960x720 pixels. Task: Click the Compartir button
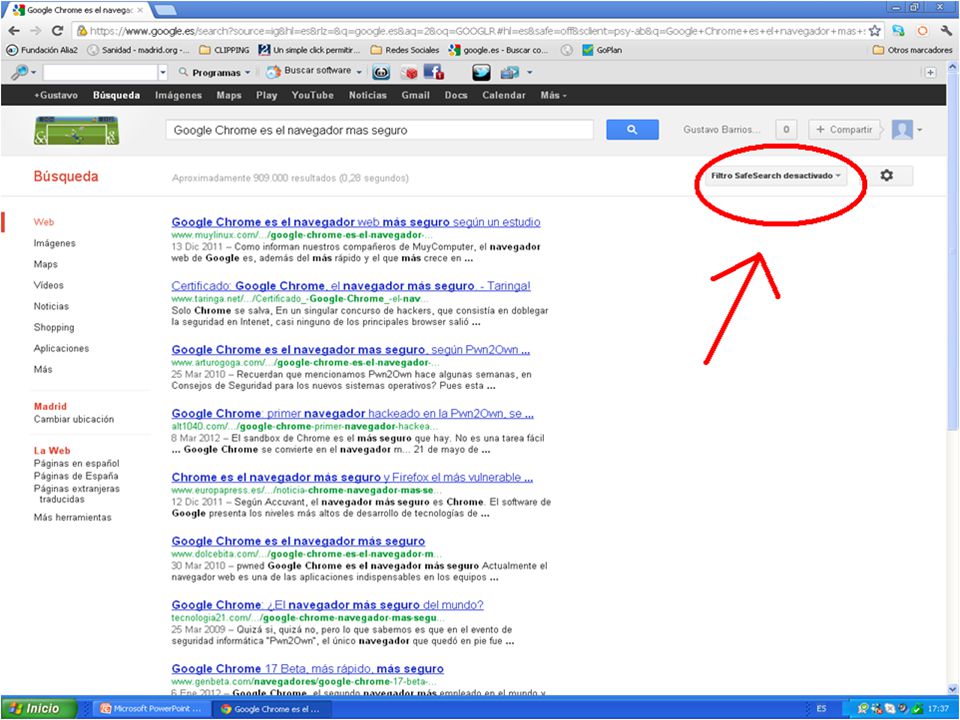click(844, 130)
